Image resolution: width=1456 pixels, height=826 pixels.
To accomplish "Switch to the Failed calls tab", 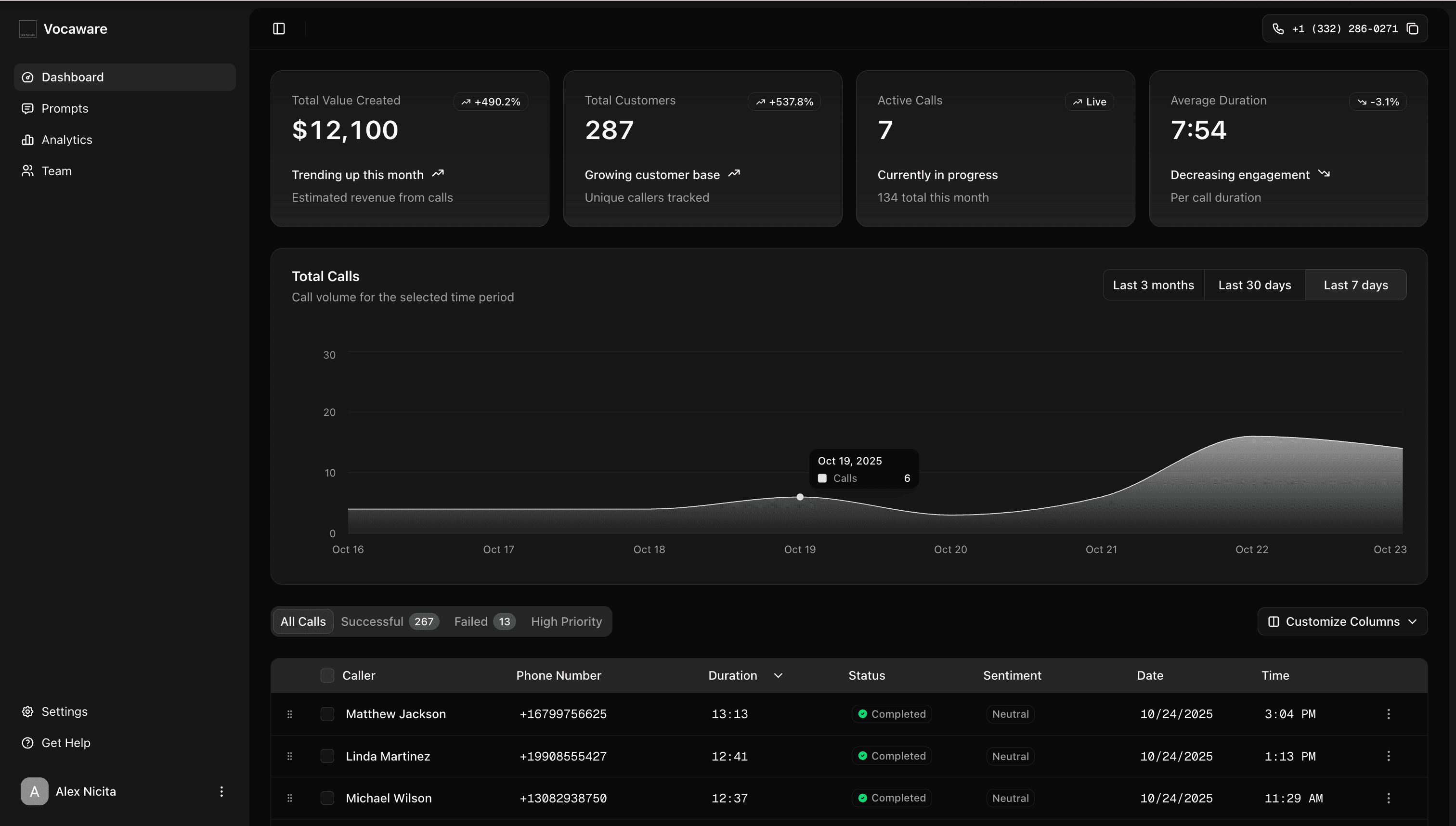I will point(483,621).
